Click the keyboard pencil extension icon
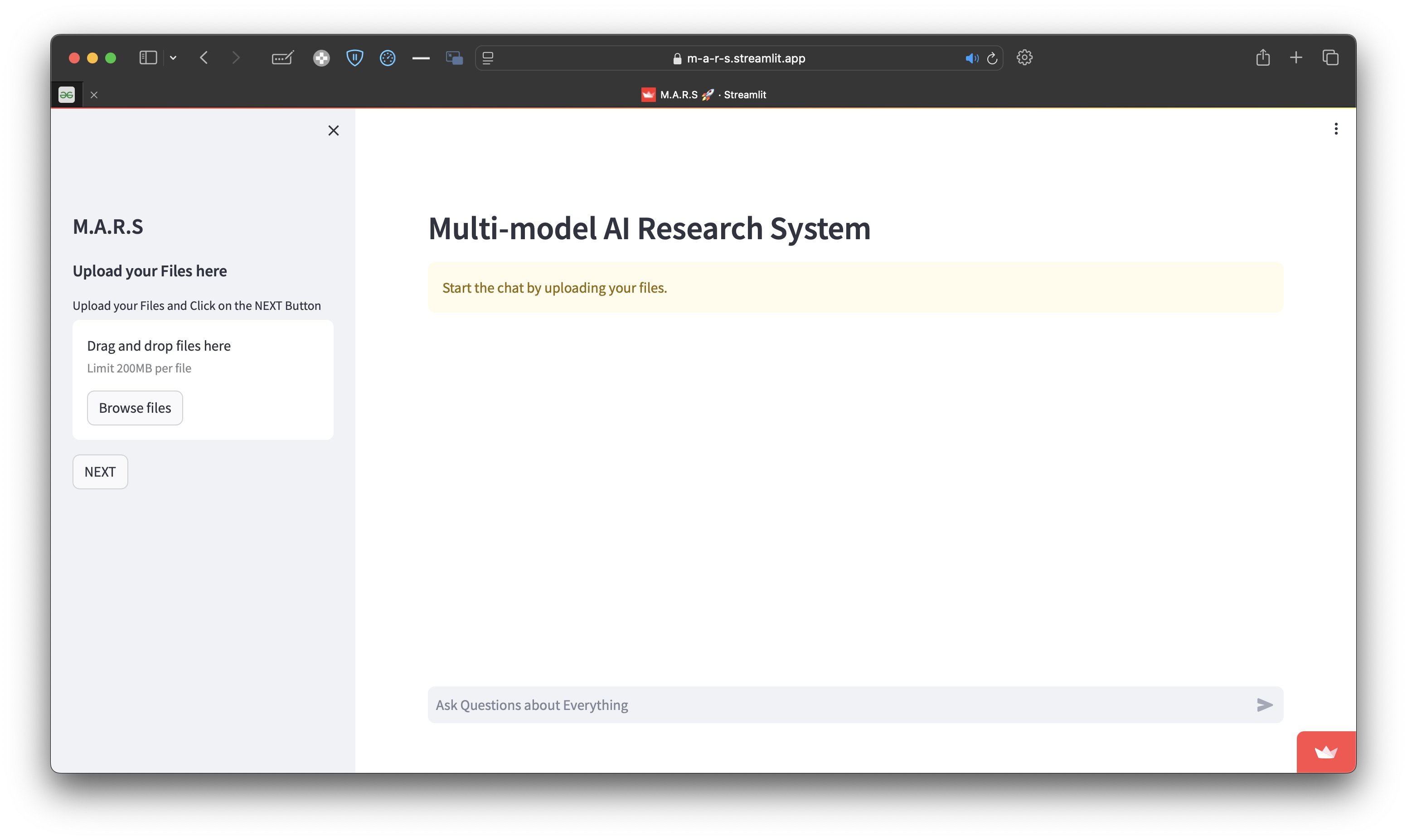The width and height of the screenshot is (1407, 840). 282,58
